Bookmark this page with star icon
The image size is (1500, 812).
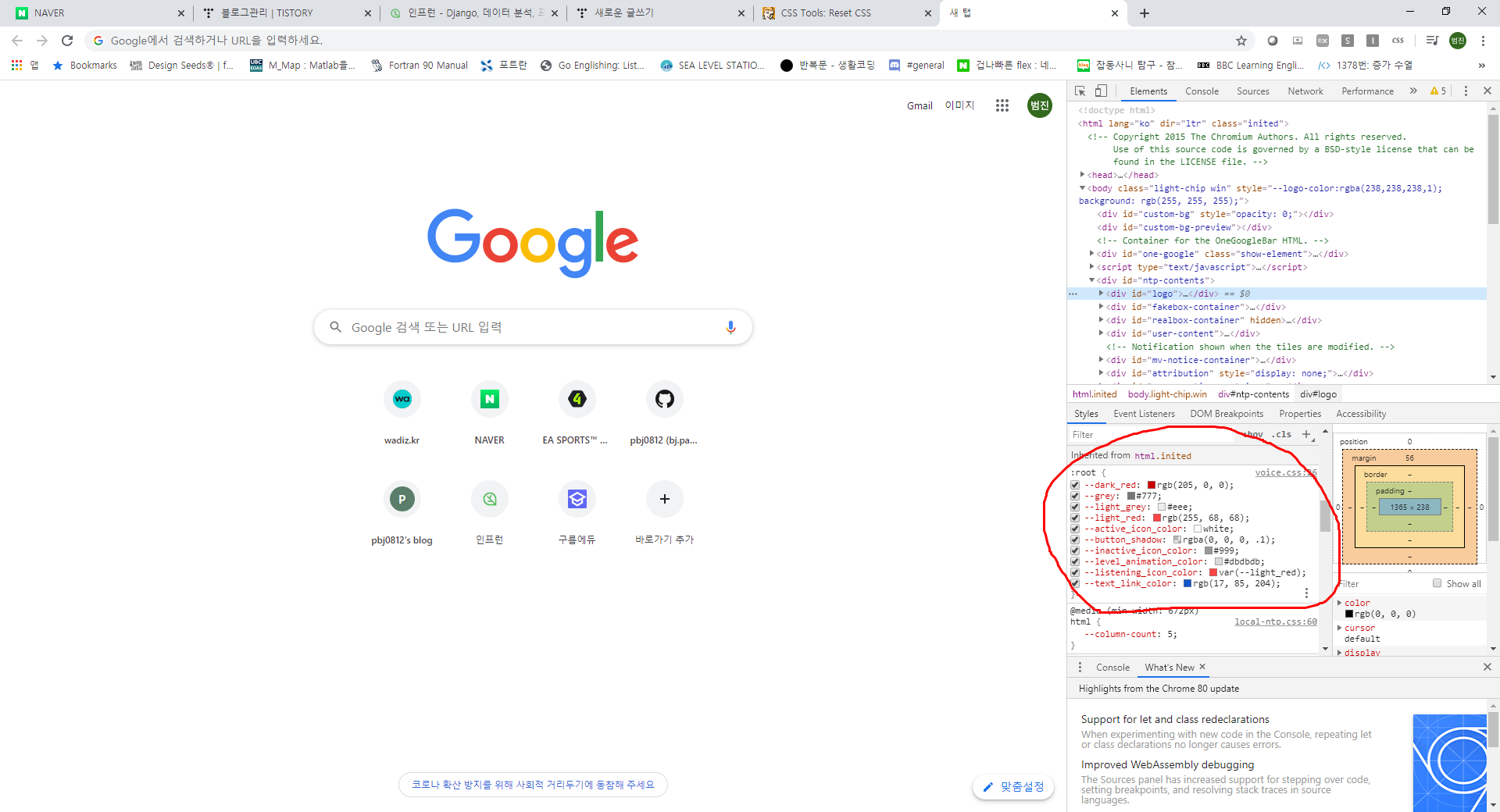click(x=1241, y=41)
